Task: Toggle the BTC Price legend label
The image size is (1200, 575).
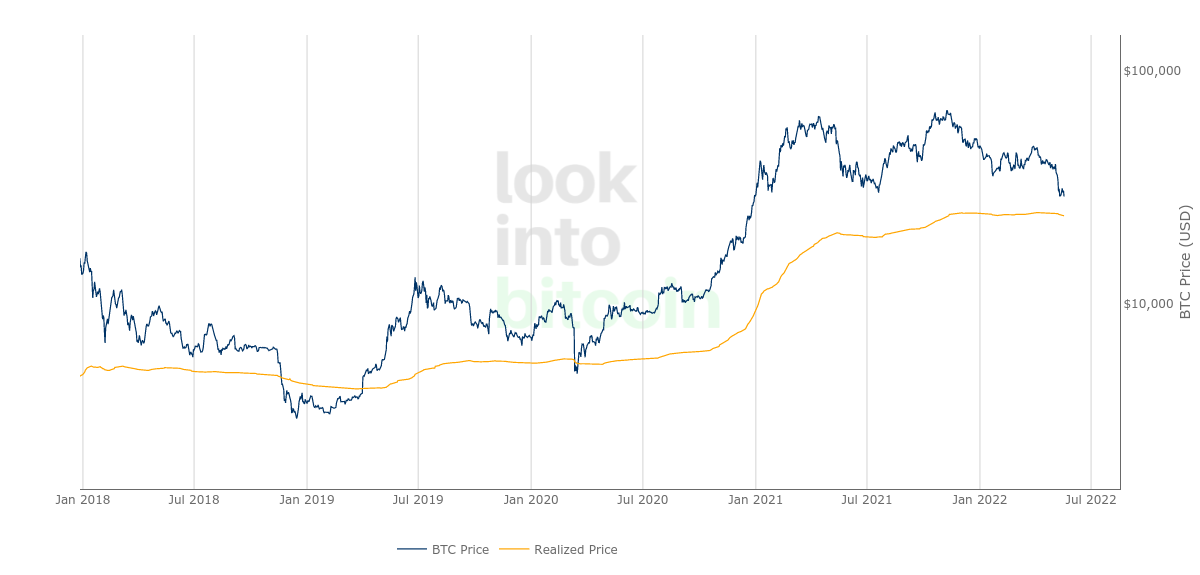Action: tap(460, 549)
